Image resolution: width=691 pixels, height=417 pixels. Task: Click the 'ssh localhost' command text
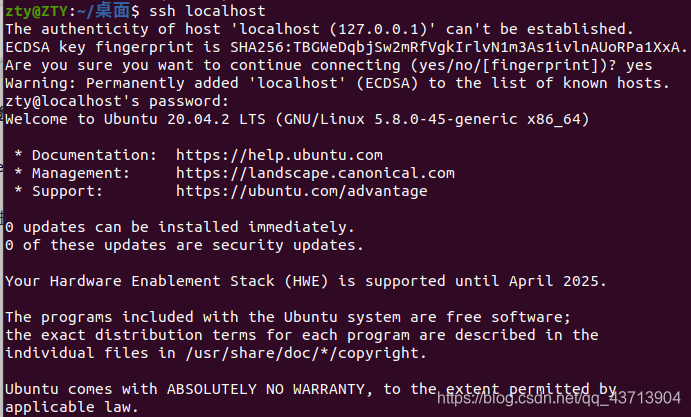(207, 11)
